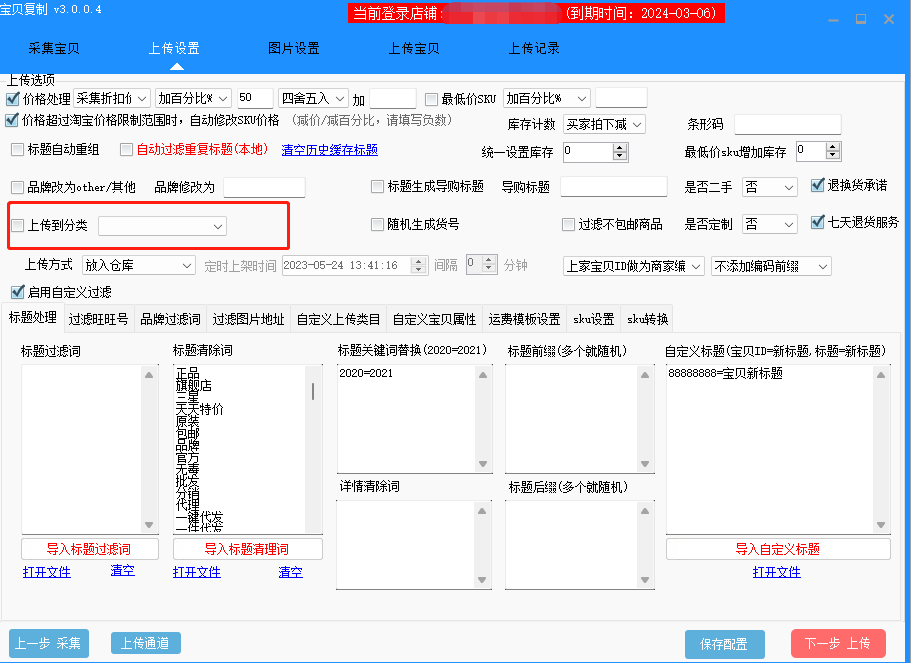Toggle the 价格处理 checkbox

coord(12,99)
